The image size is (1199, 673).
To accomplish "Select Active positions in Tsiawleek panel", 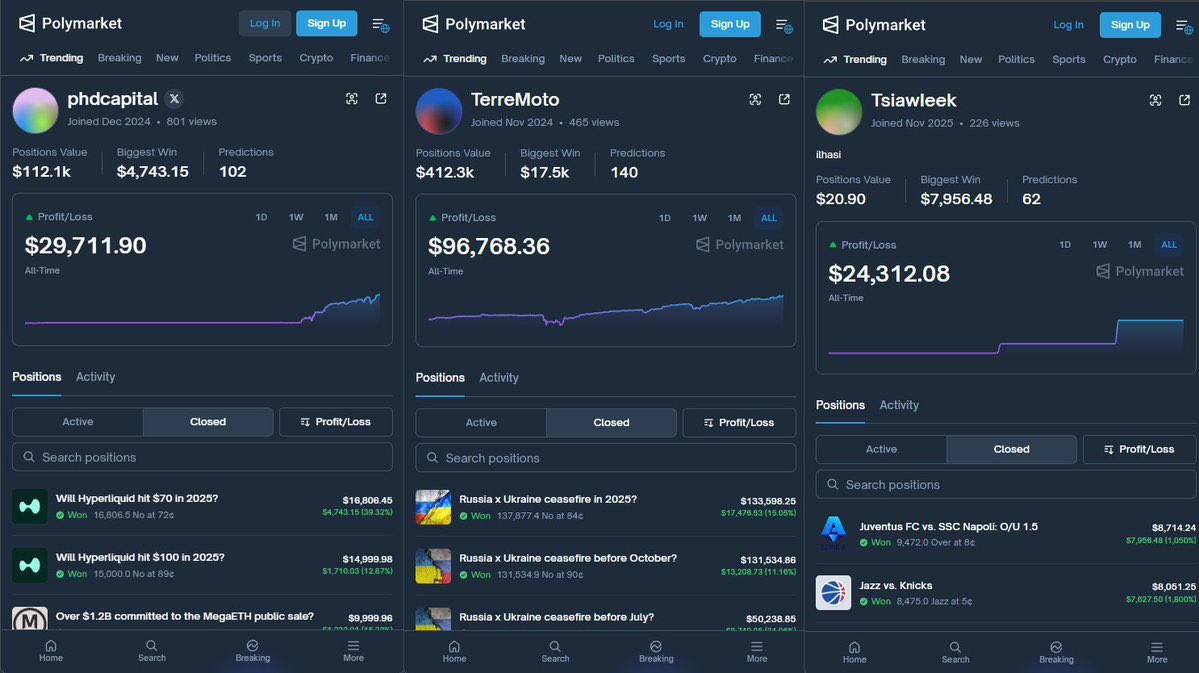I will coord(882,449).
